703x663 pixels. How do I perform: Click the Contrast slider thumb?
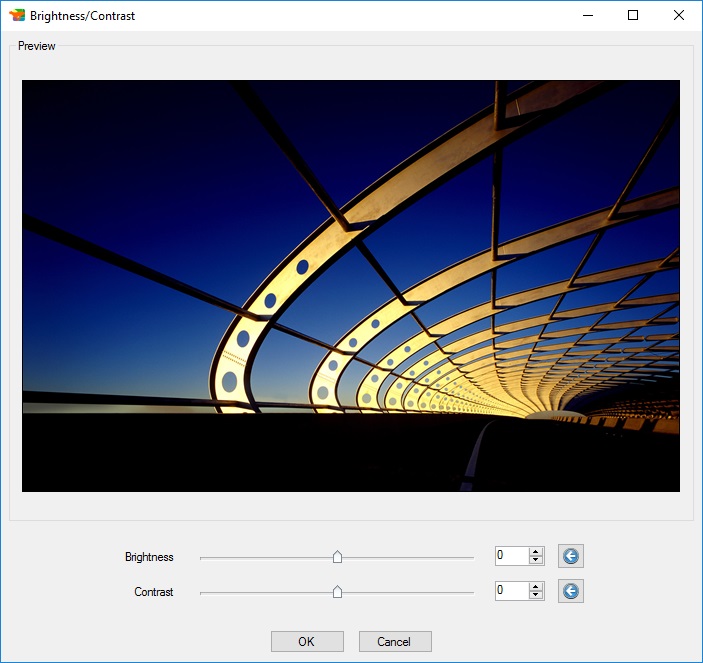[x=338, y=592]
